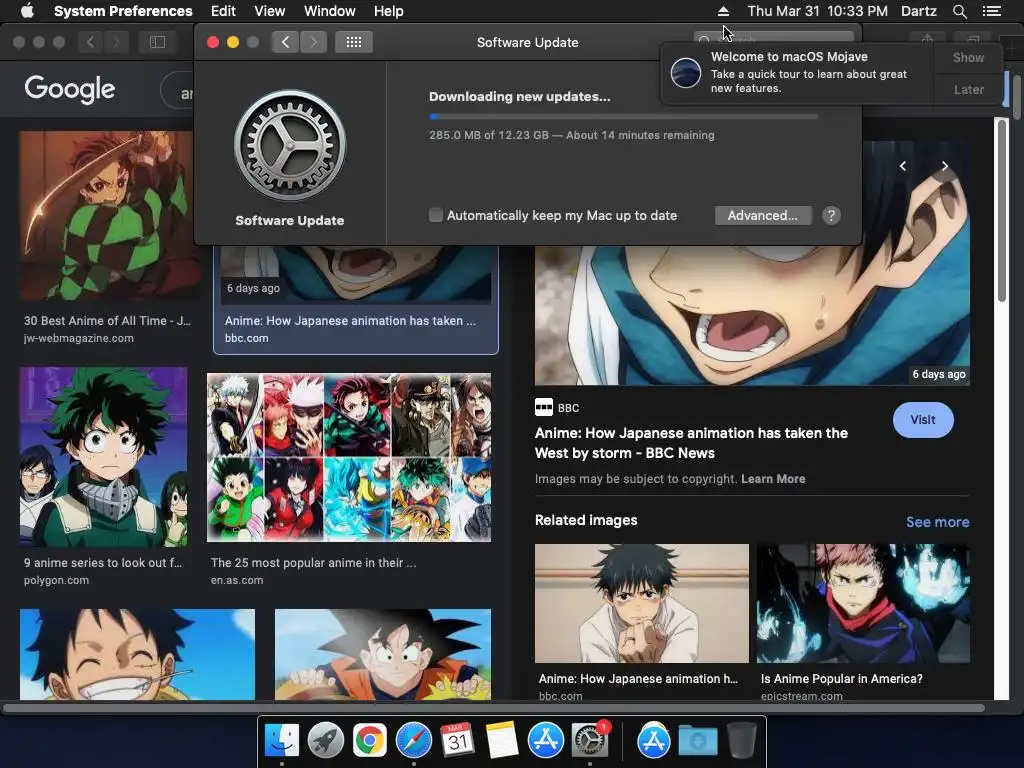Click the Safari vertical scrollbar

coord(1002,210)
